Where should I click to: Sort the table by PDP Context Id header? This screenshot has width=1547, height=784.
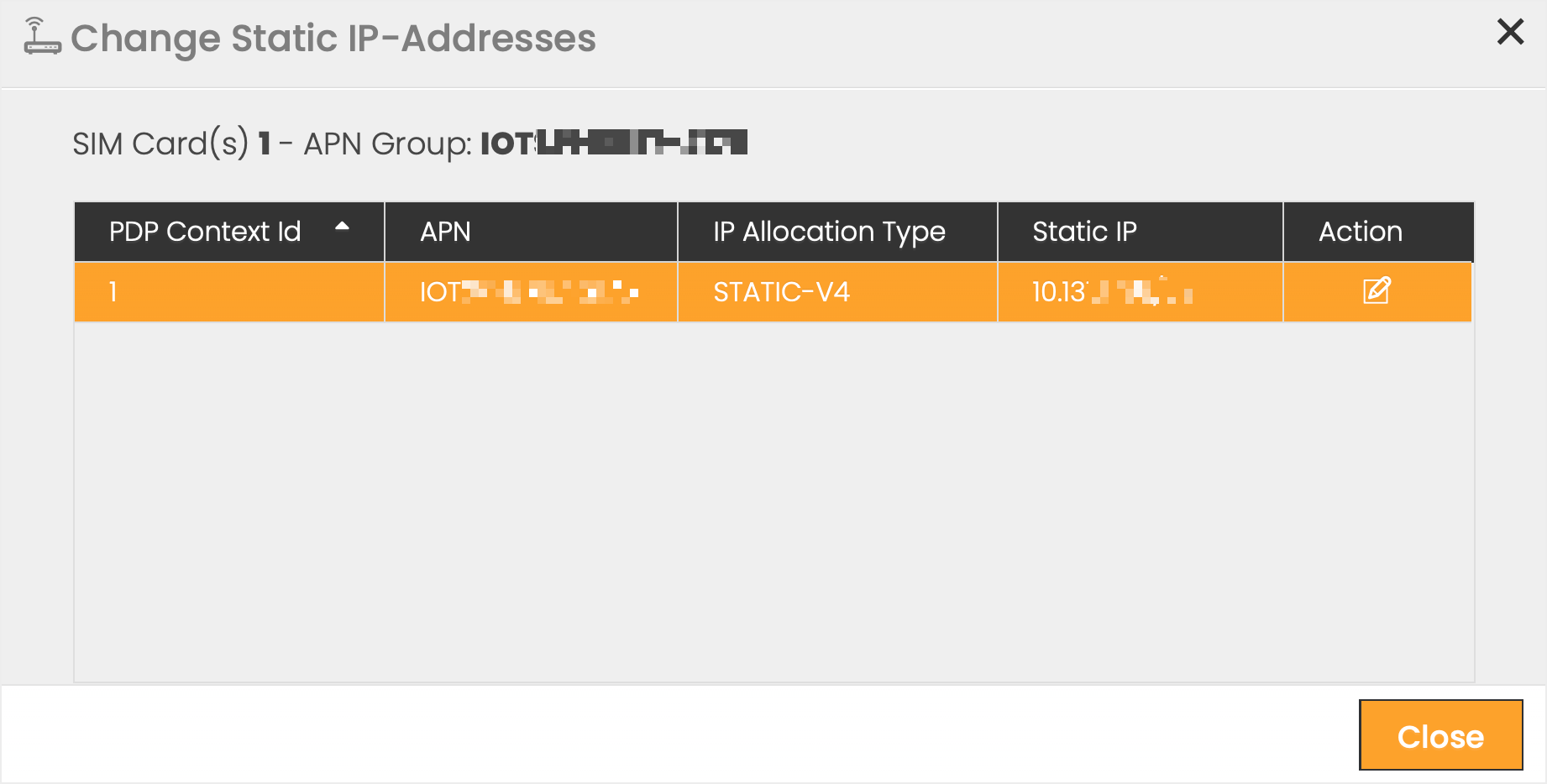(205, 232)
